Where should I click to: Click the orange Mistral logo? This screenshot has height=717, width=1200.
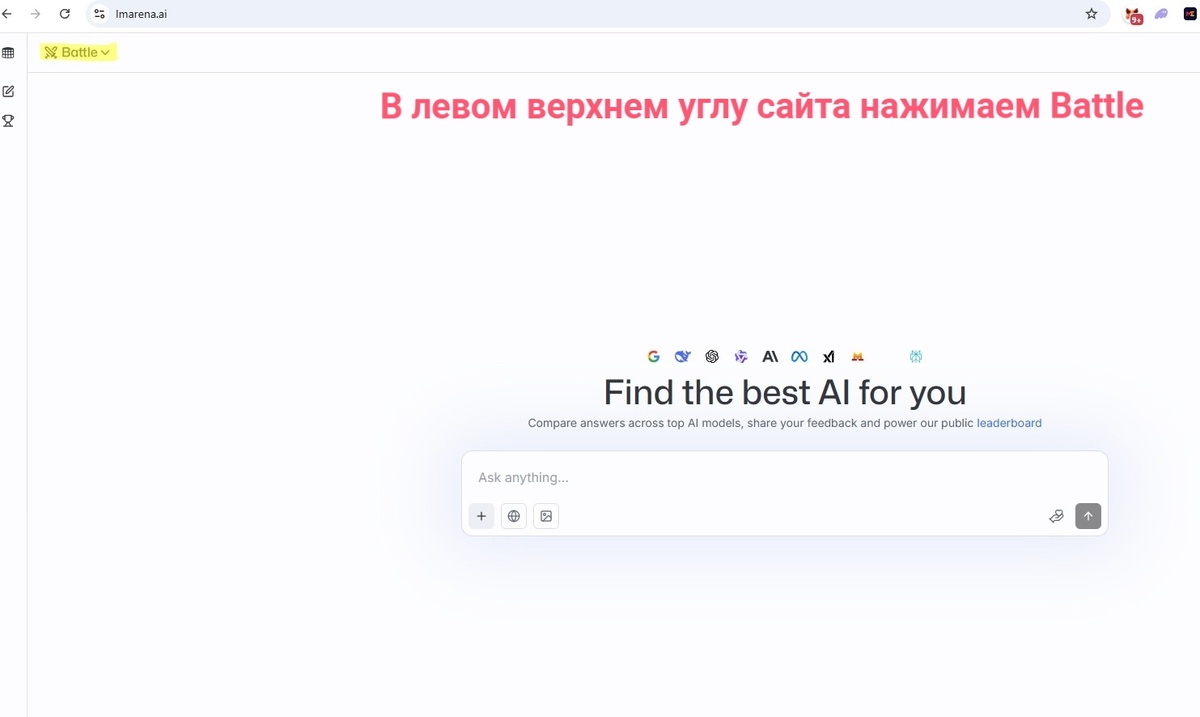tap(857, 356)
